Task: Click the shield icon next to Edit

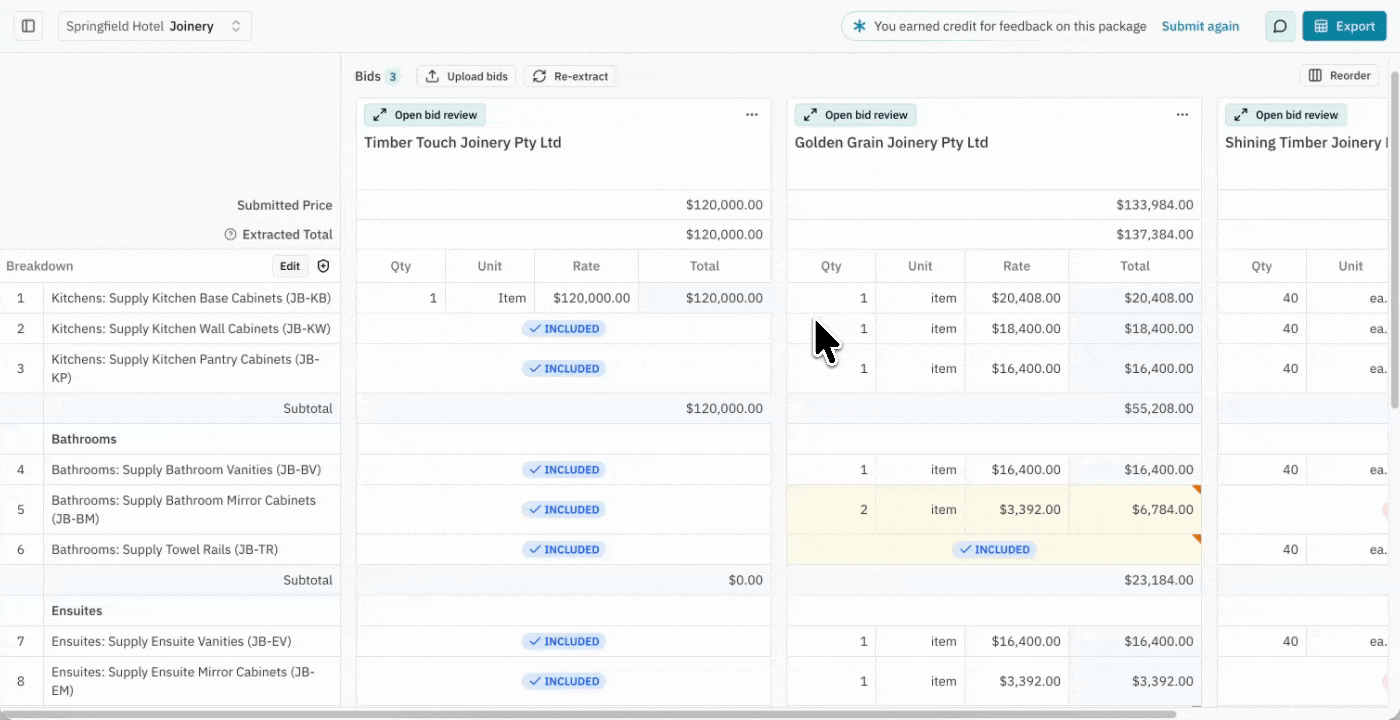Action: 323,266
